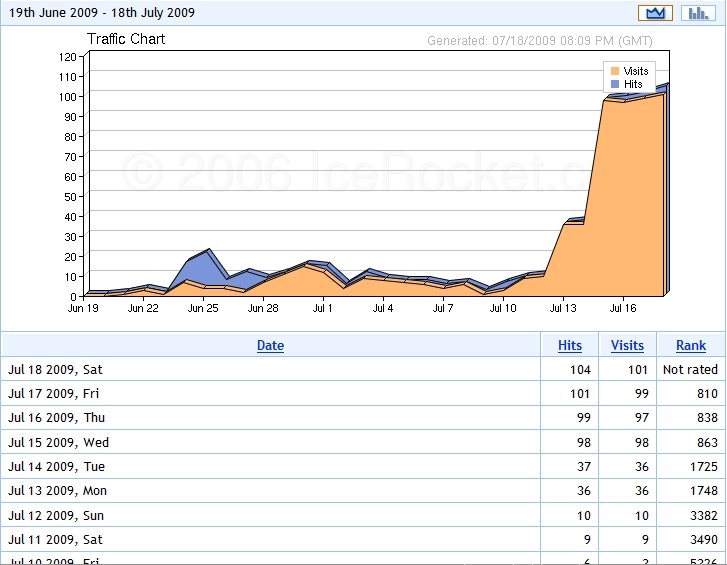Click the Visits legend label

[636, 71]
